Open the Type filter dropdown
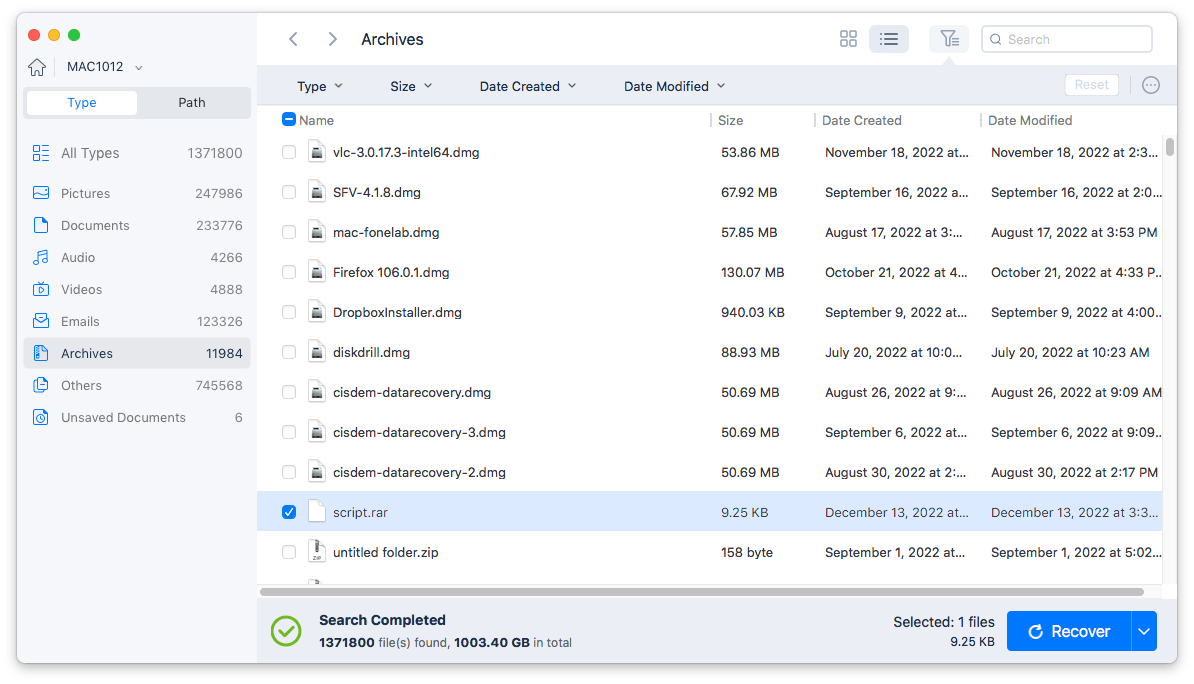 tap(318, 86)
